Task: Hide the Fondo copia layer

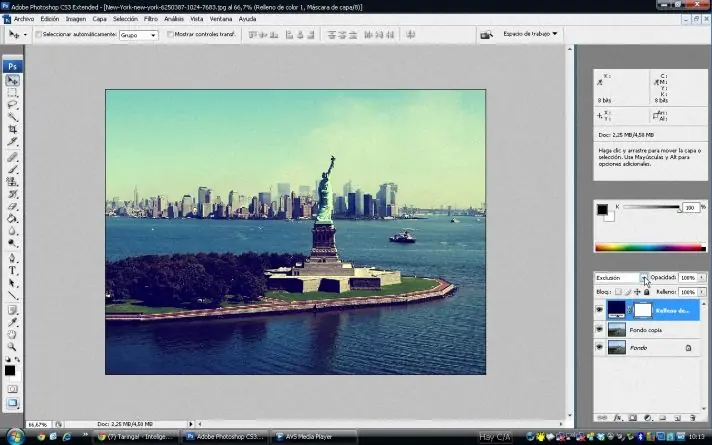Action: 600,329
